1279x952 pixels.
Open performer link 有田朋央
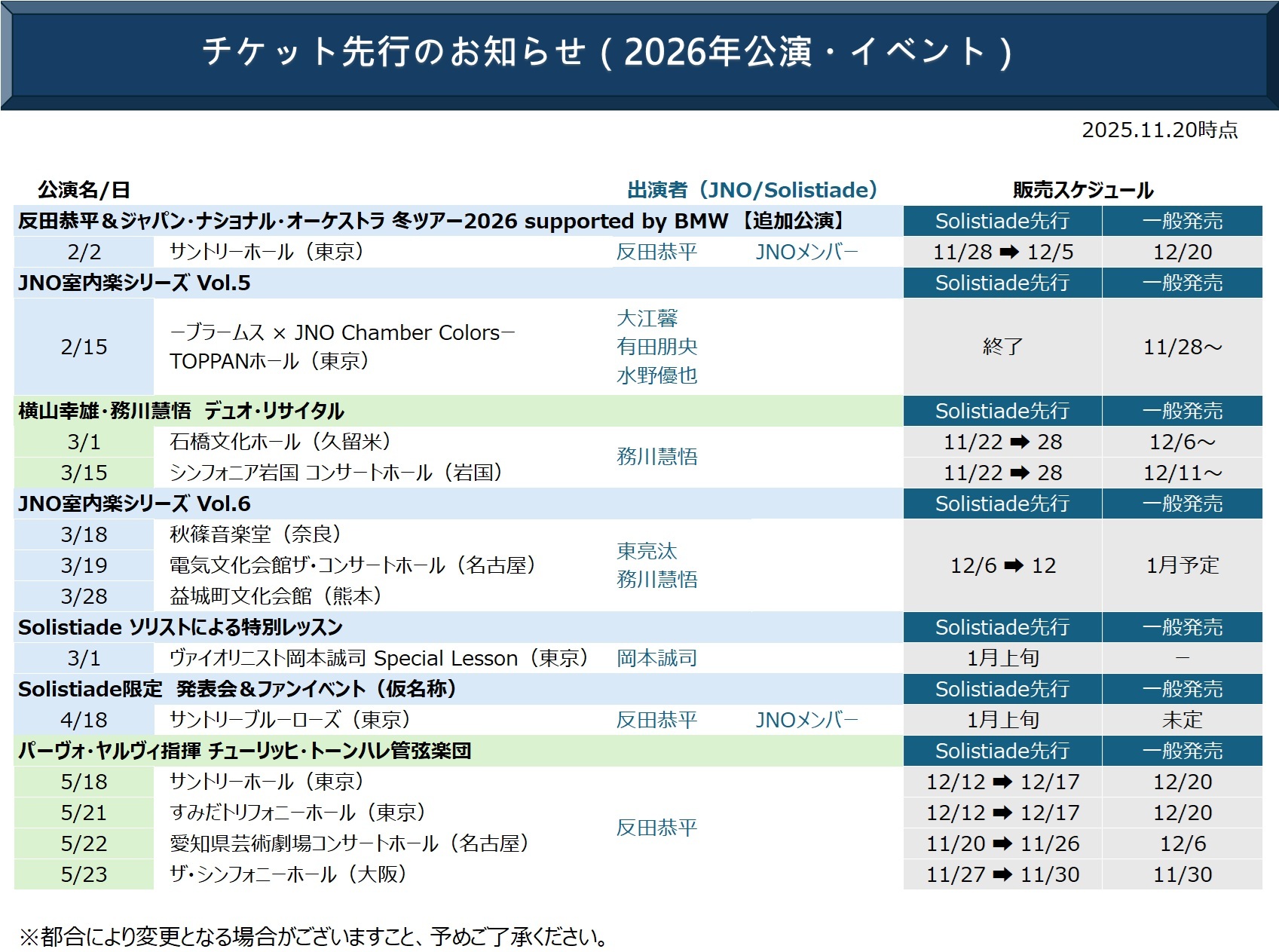[x=656, y=347]
